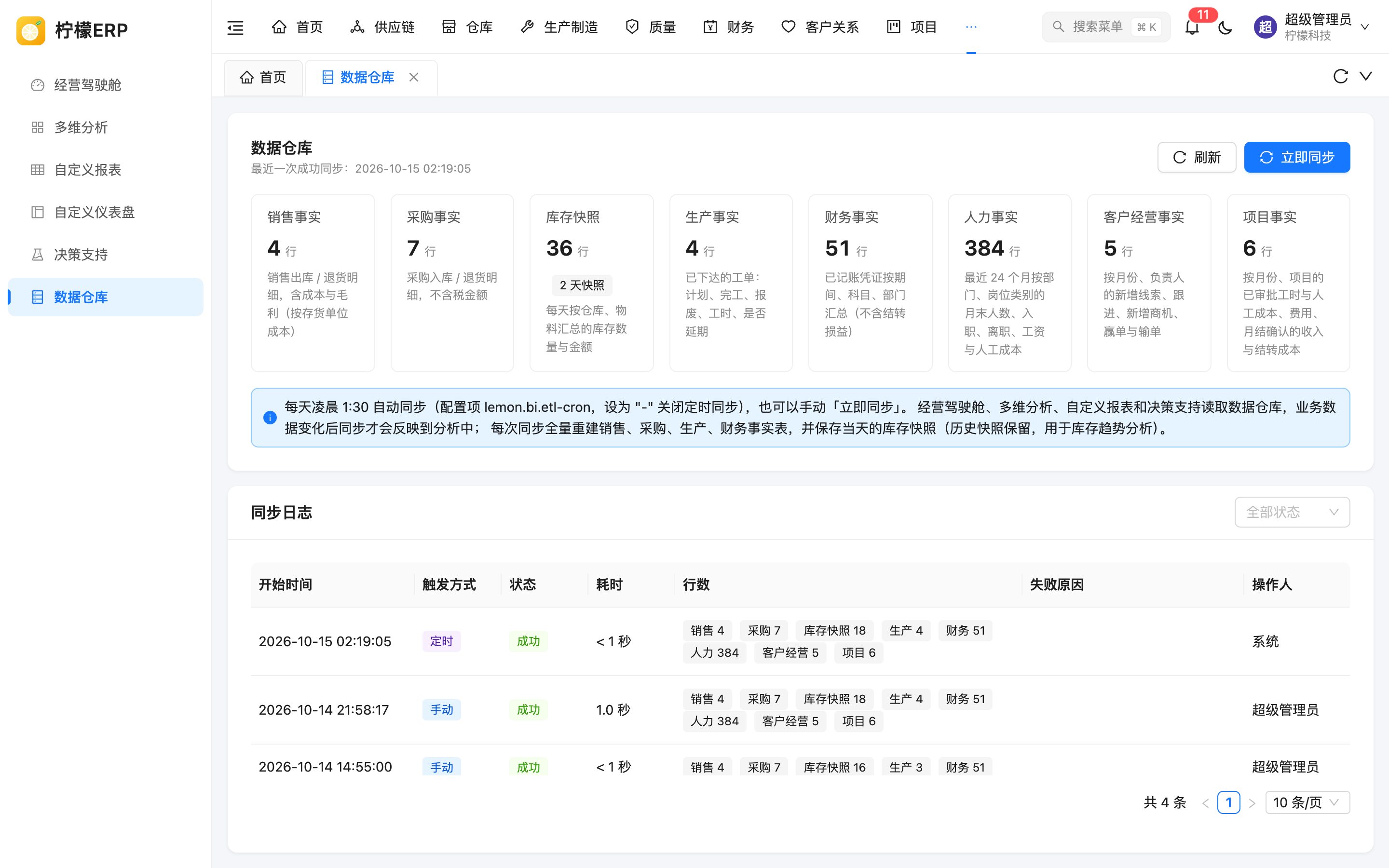Viewport: 1389px width, 868px height.
Task: Click the info icon in the blue notice
Action: [270, 418]
